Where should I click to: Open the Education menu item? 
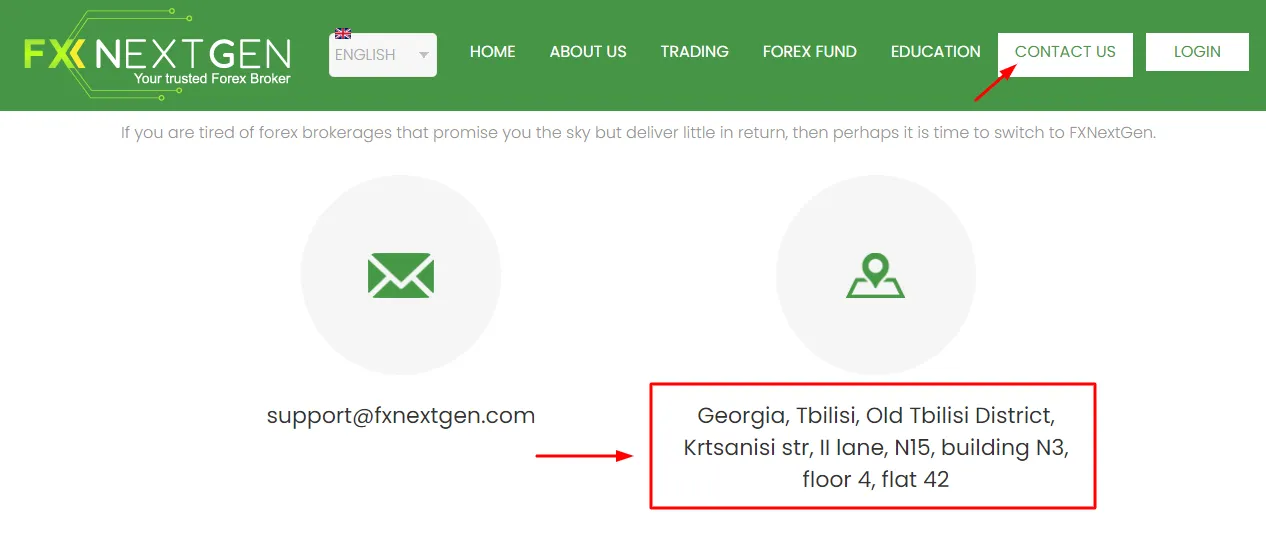pyautogui.click(x=936, y=52)
